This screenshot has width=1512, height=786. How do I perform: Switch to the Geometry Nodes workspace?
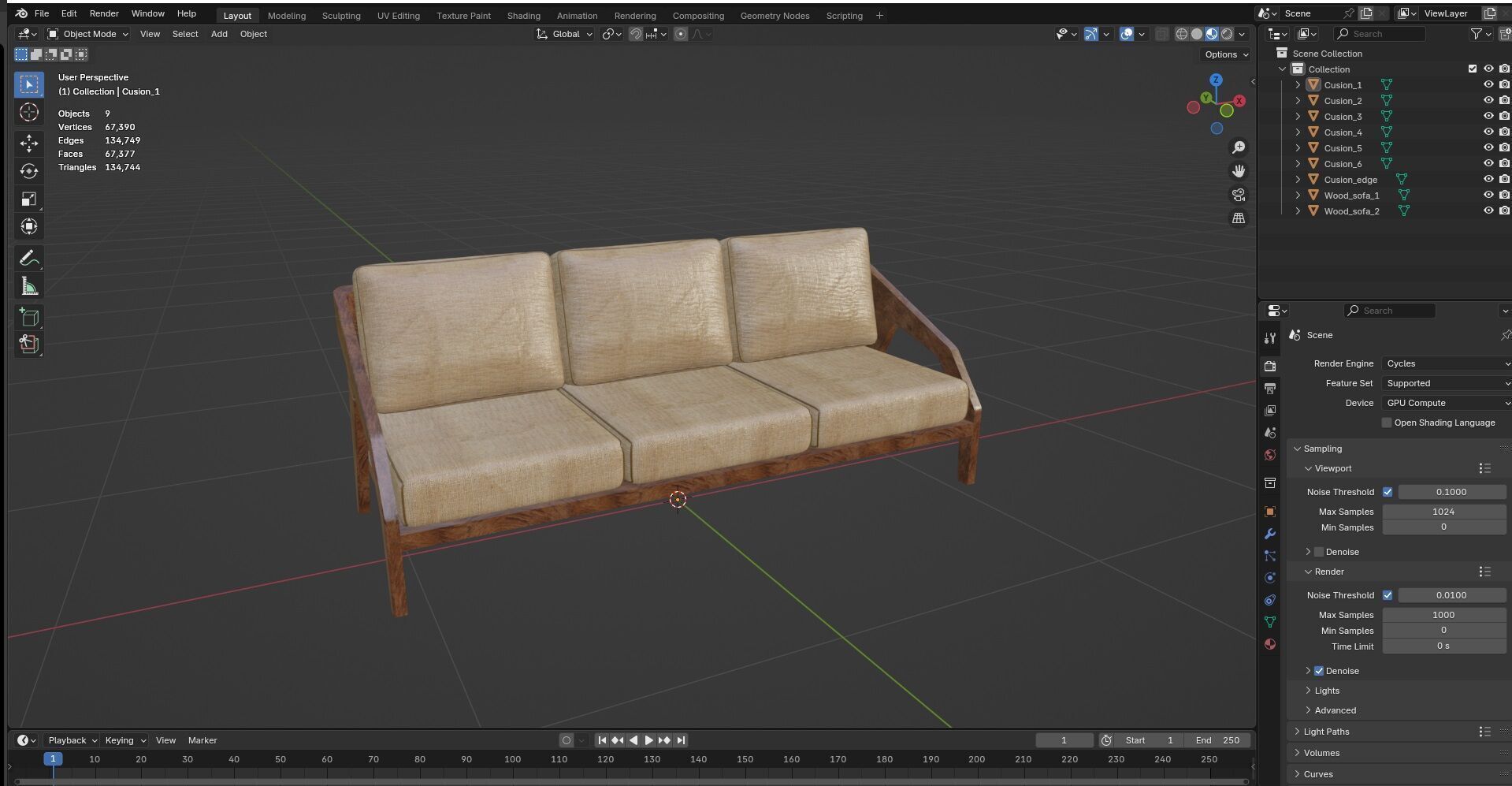coord(775,16)
